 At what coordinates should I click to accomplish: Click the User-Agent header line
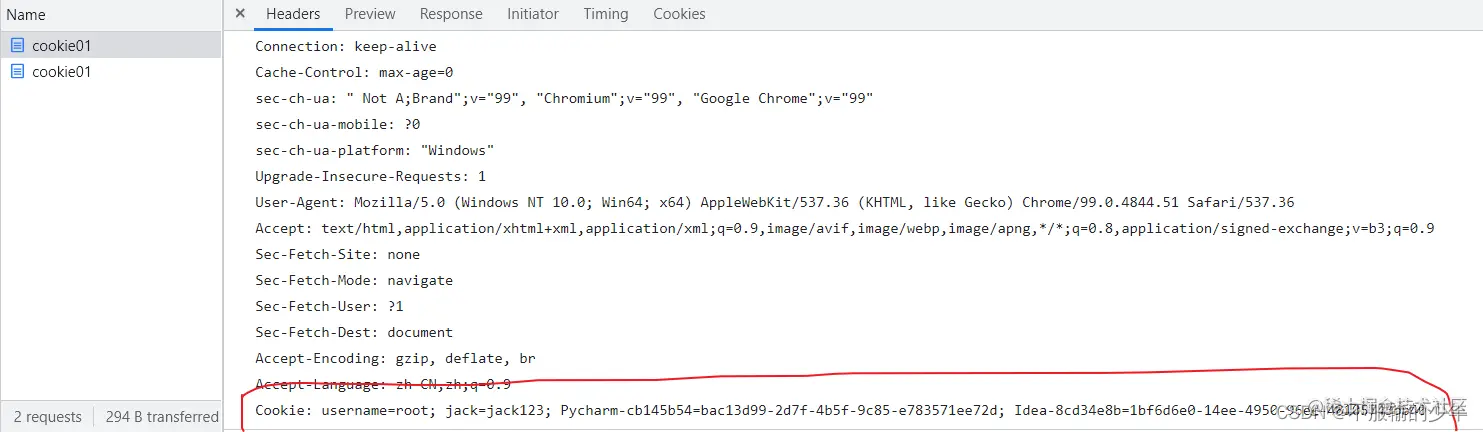[774, 202]
